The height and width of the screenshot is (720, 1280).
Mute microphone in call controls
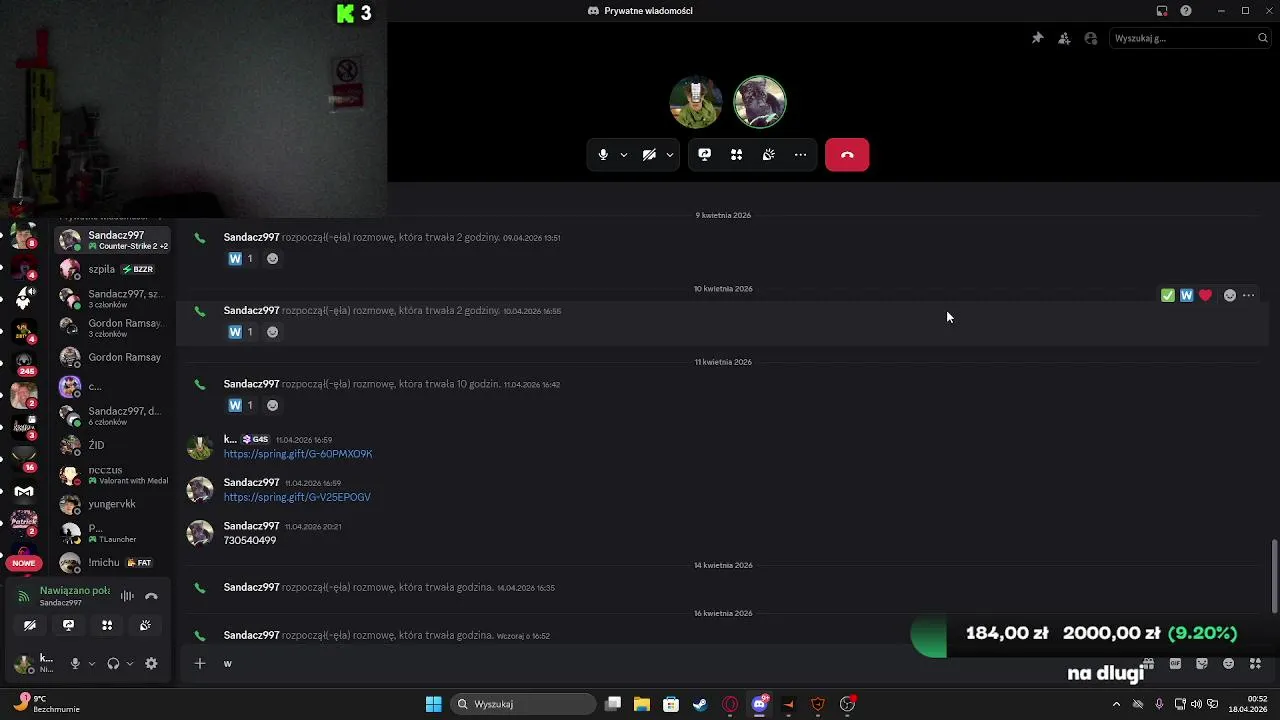(603, 155)
